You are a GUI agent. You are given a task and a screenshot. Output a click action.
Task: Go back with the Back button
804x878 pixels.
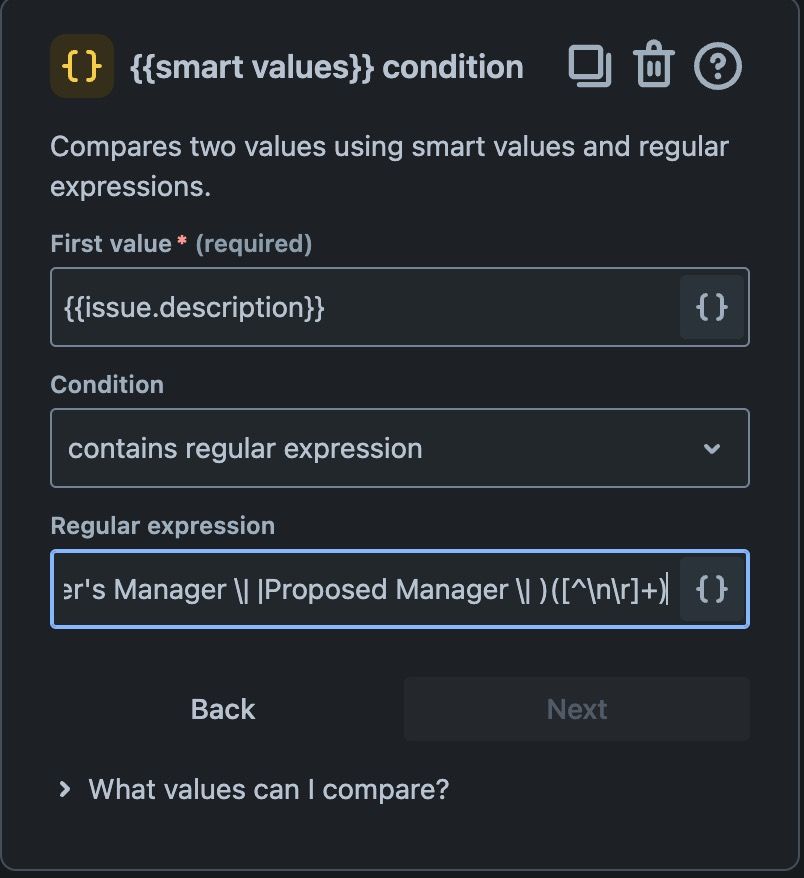(223, 709)
